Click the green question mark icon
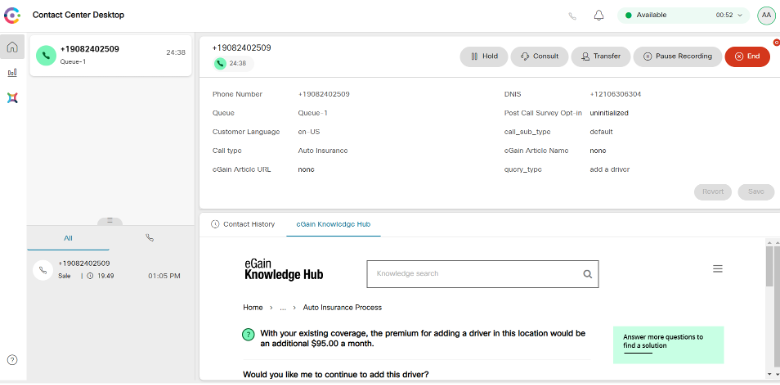The image size is (780, 385). (248, 334)
